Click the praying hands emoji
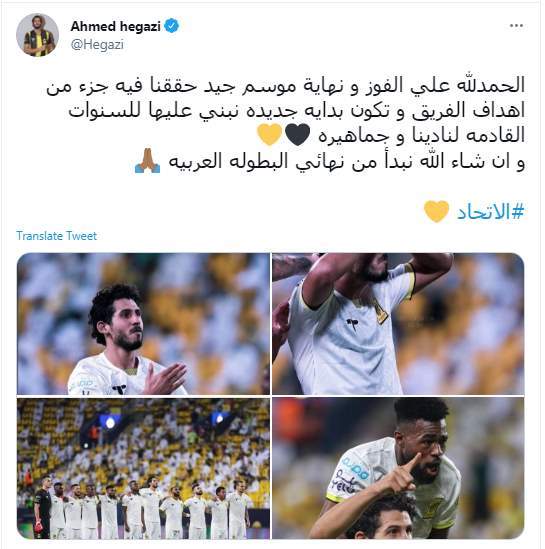This screenshot has width=545, height=549. [x=147, y=161]
